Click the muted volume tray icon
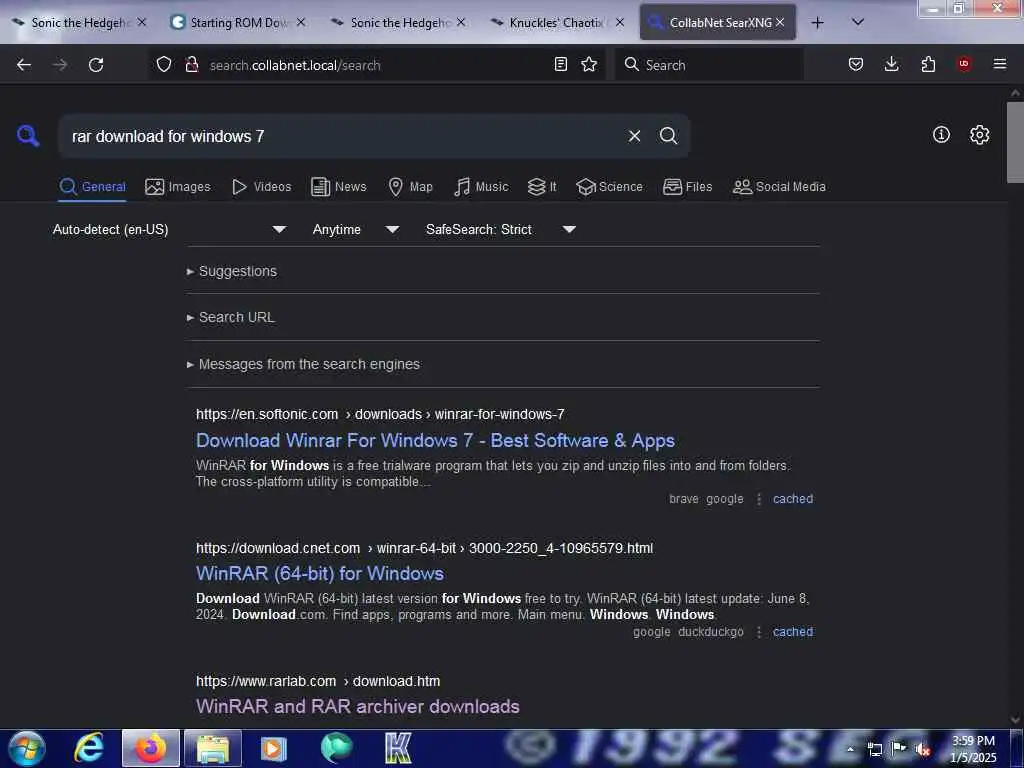The width and height of the screenshot is (1024, 768). [x=923, y=749]
